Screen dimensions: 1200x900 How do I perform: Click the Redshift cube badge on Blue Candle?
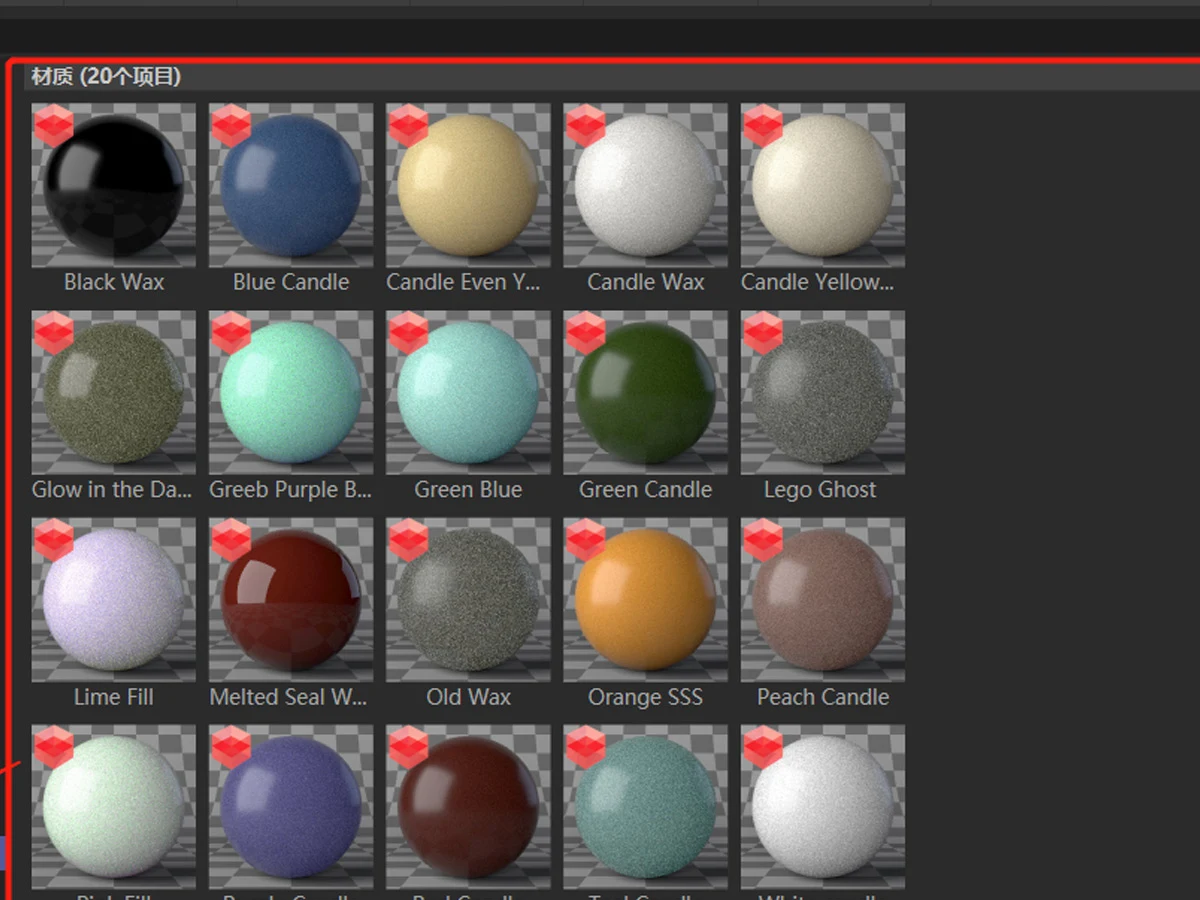coord(231,126)
